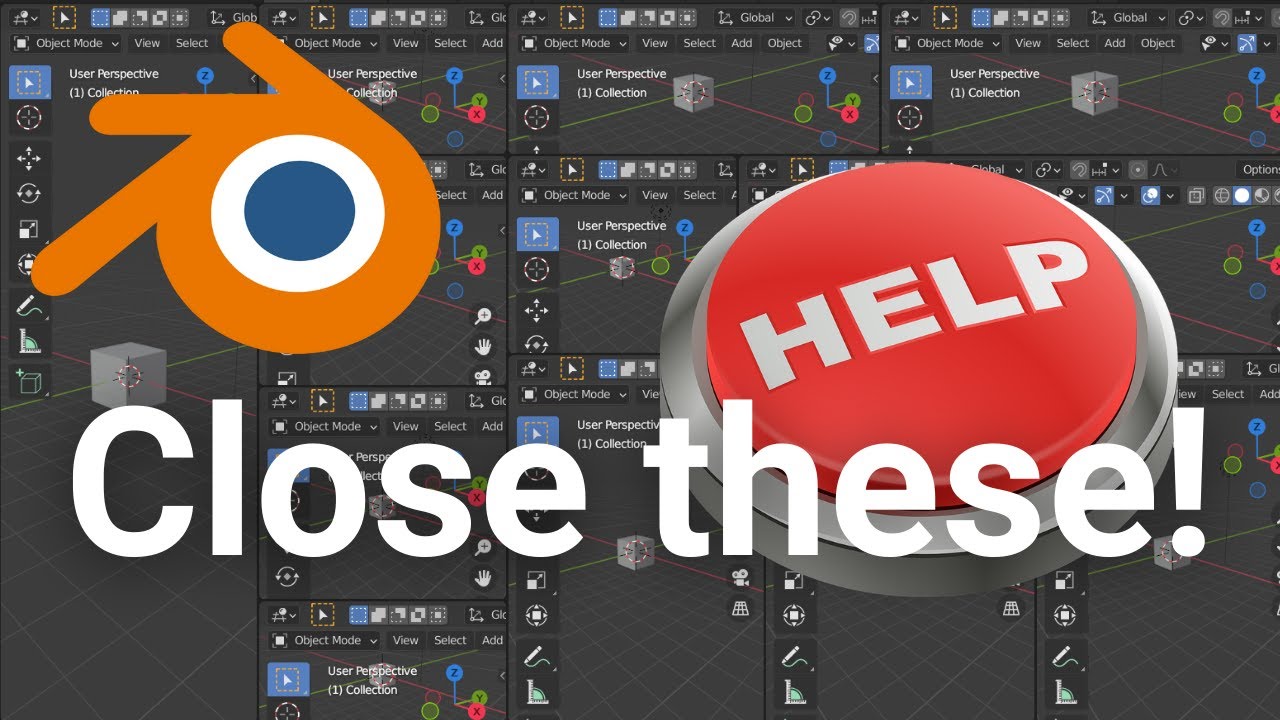Image resolution: width=1280 pixels, height=720 pixels.
Task: Open the Add menu in top-right viewport
Action: tap(1115, 43)
